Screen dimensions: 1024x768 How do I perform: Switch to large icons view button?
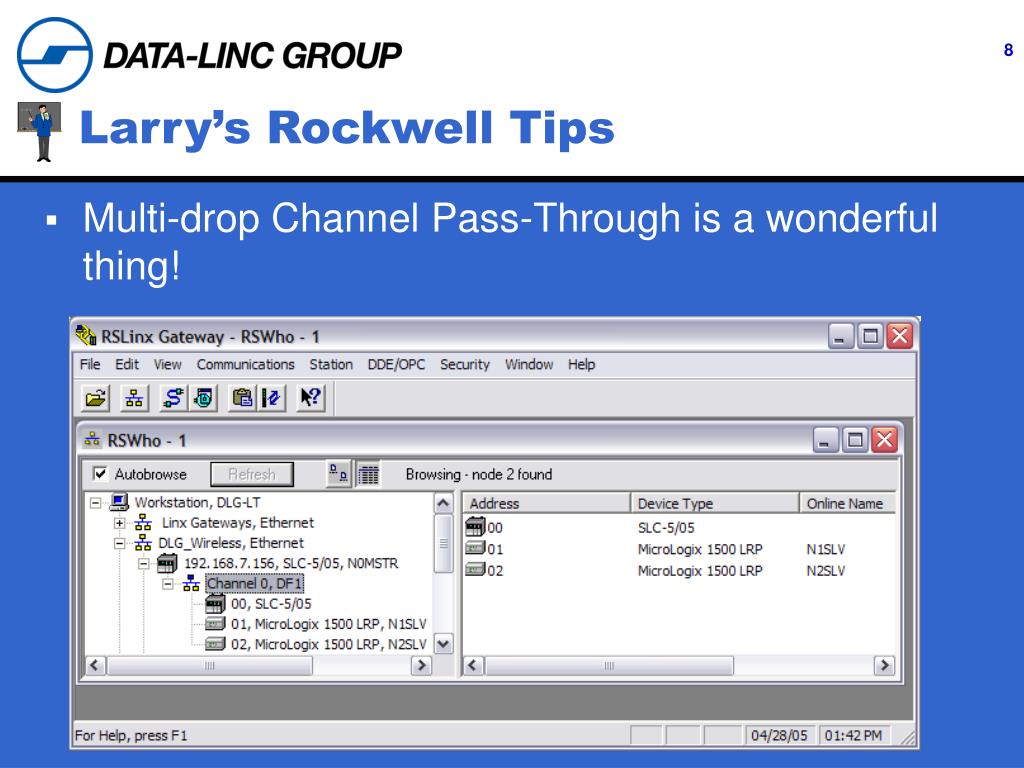(x=338, y=474)
